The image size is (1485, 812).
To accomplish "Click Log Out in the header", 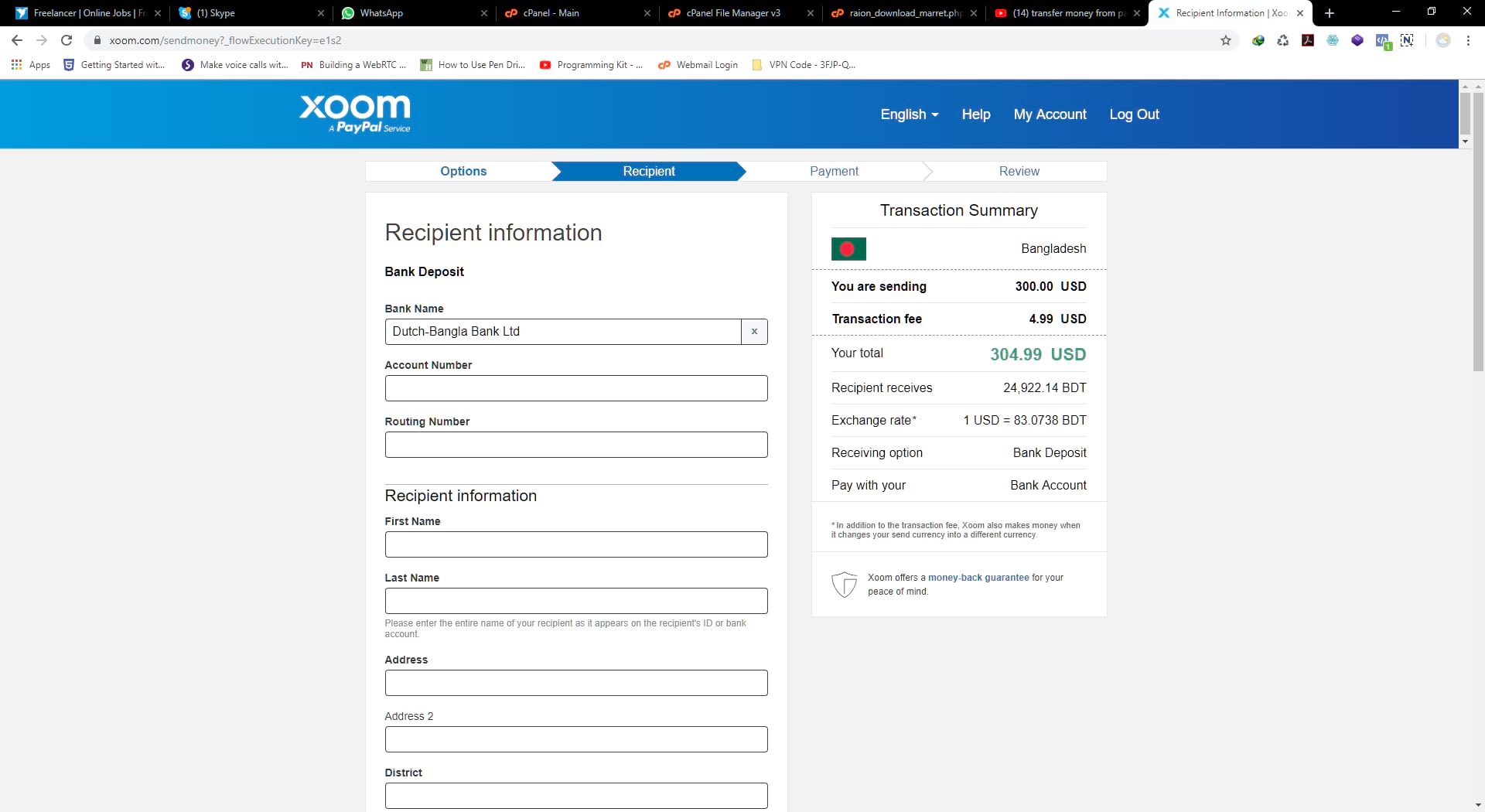I will [x=1135, y=114].
